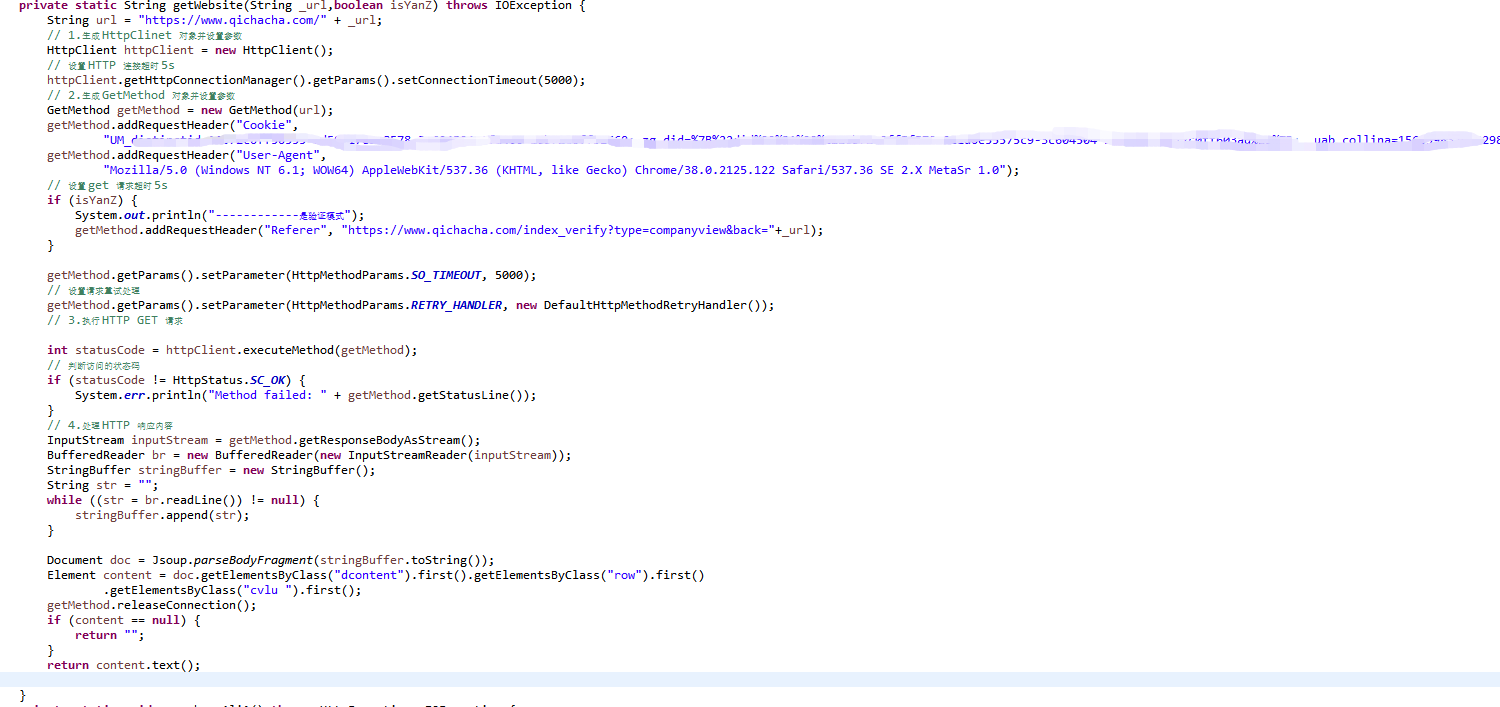Click the getStatusLine() call
1500x707 pixels.
click(474, 395)
